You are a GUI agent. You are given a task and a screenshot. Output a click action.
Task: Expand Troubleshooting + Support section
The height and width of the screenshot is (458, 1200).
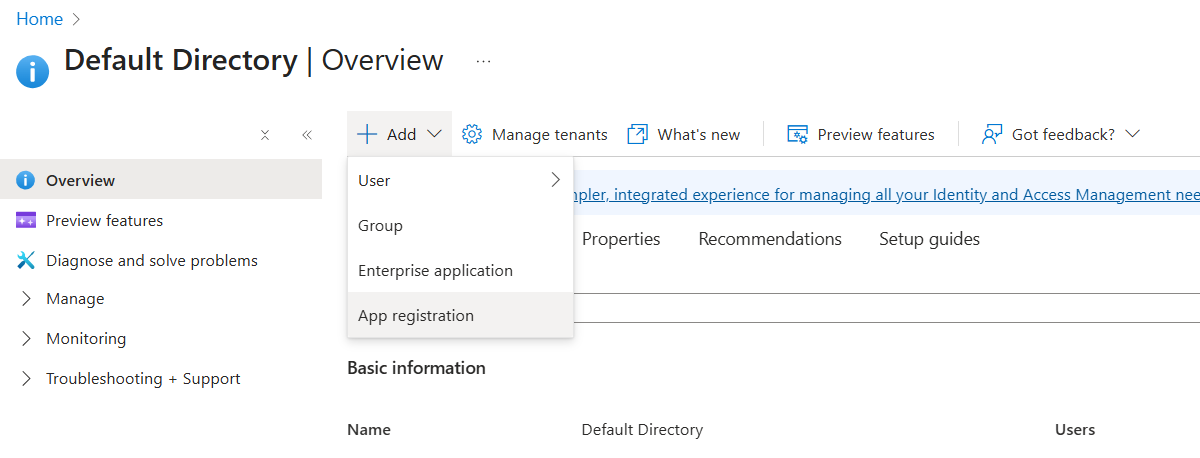click(x=27, y=379)
